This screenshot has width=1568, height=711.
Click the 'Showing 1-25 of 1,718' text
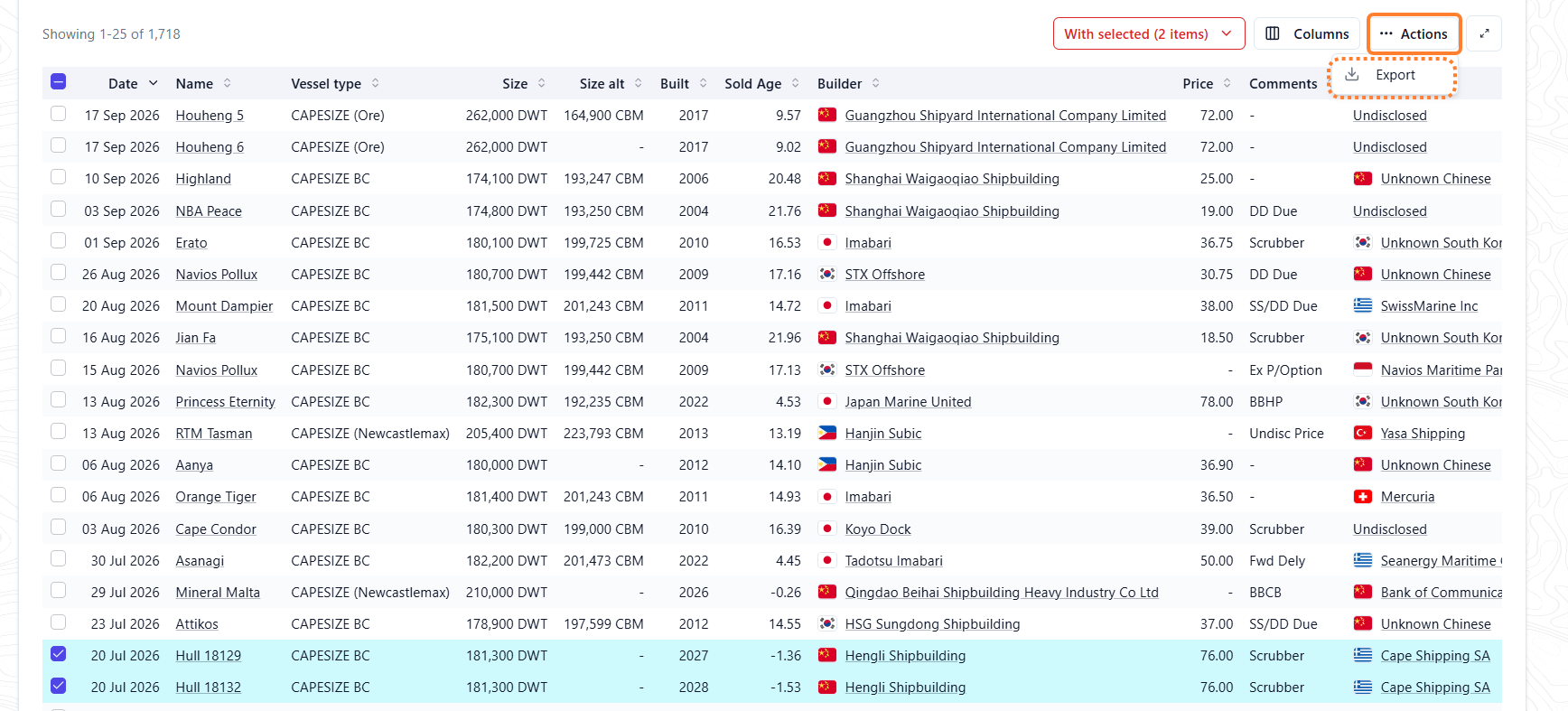tap(111, 34)
